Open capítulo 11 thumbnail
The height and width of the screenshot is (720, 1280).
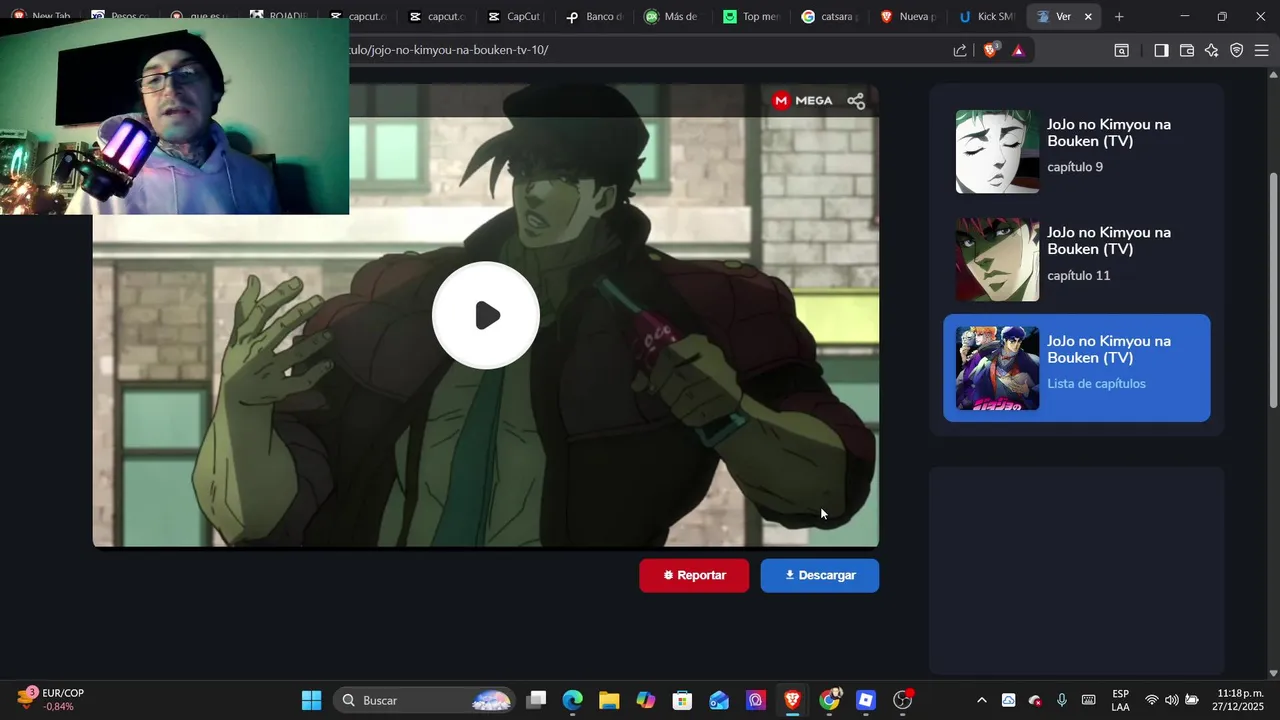pyautogui.click(x=997, y=260)
